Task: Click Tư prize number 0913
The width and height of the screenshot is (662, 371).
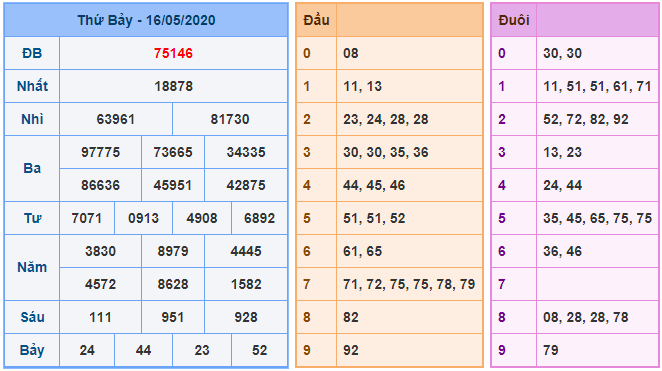Action: (x=144, y=218)
